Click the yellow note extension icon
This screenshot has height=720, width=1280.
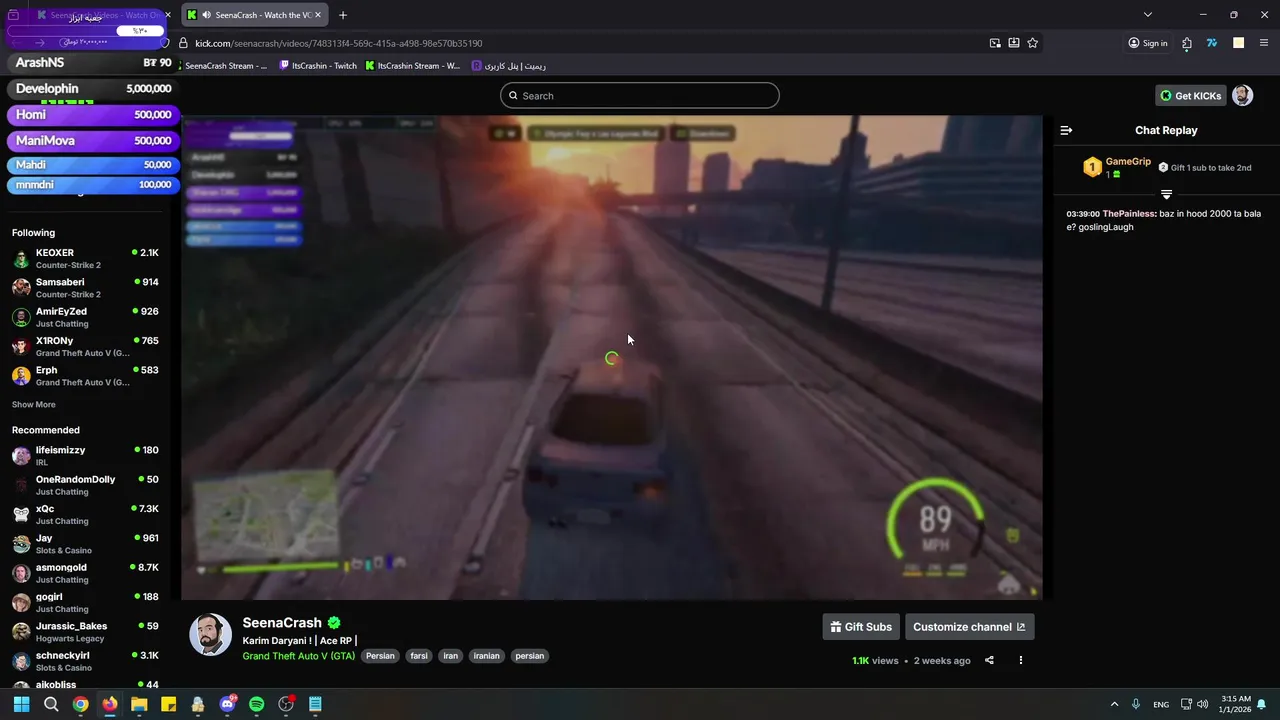(1238, 43)
